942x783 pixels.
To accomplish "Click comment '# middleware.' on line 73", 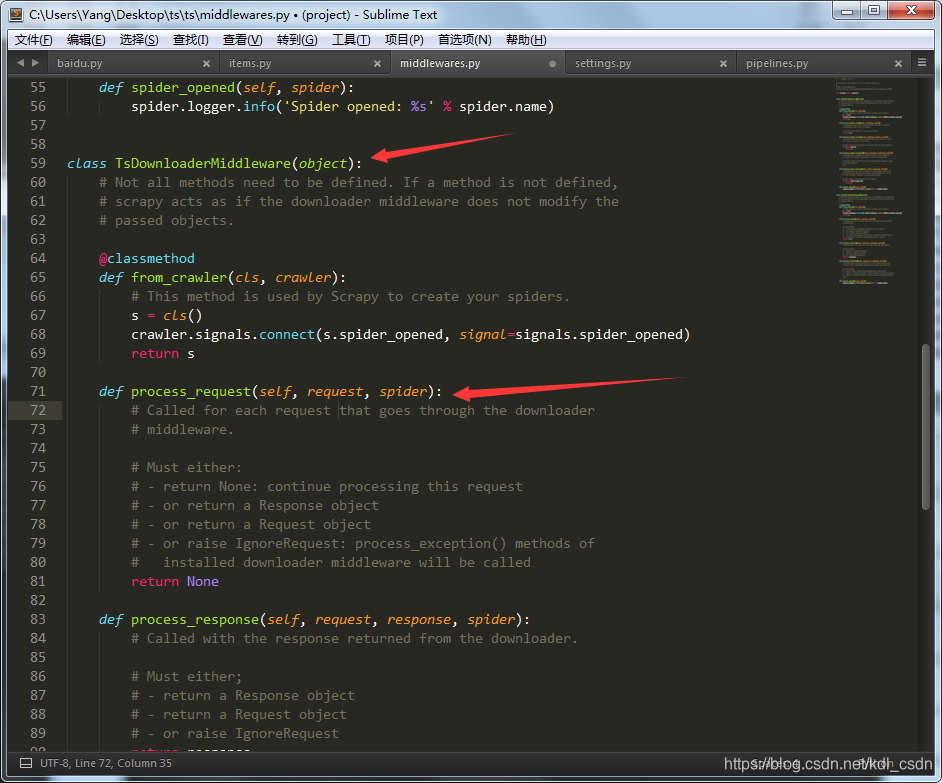I will 183,430.
